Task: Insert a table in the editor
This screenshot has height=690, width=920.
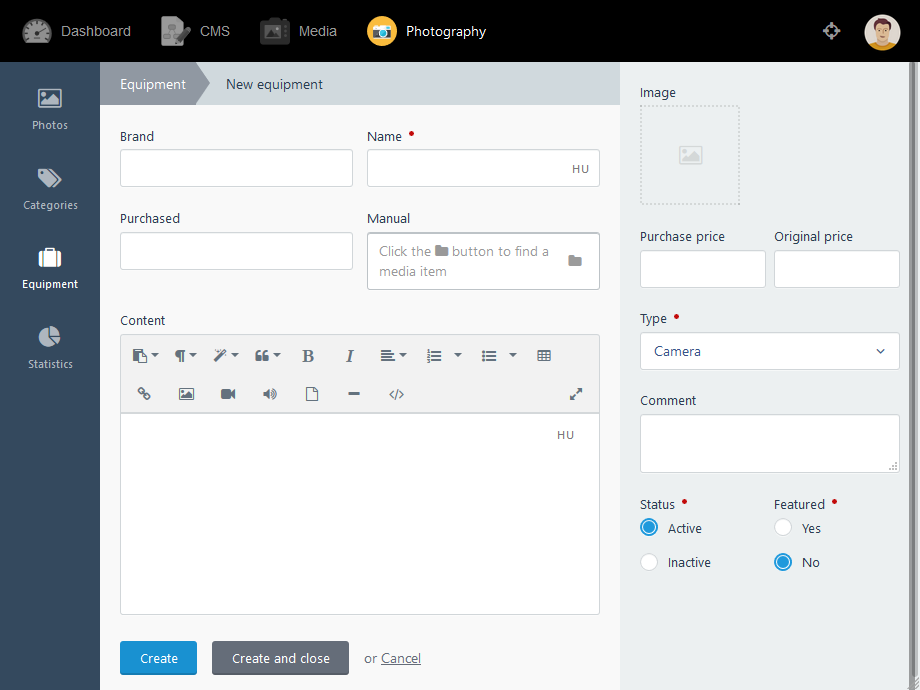Action: point(544,356)
